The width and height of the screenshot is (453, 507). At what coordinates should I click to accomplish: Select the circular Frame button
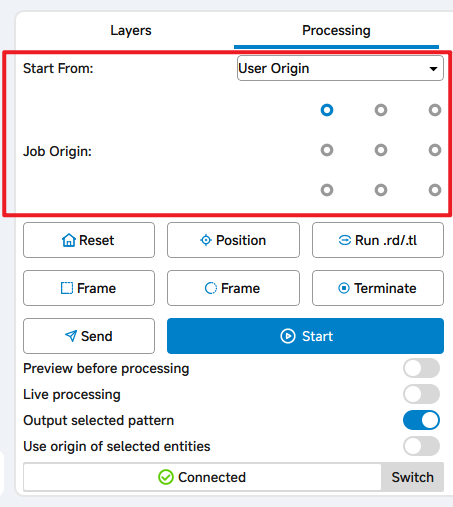pyautogui.click(x=233, y=288)
